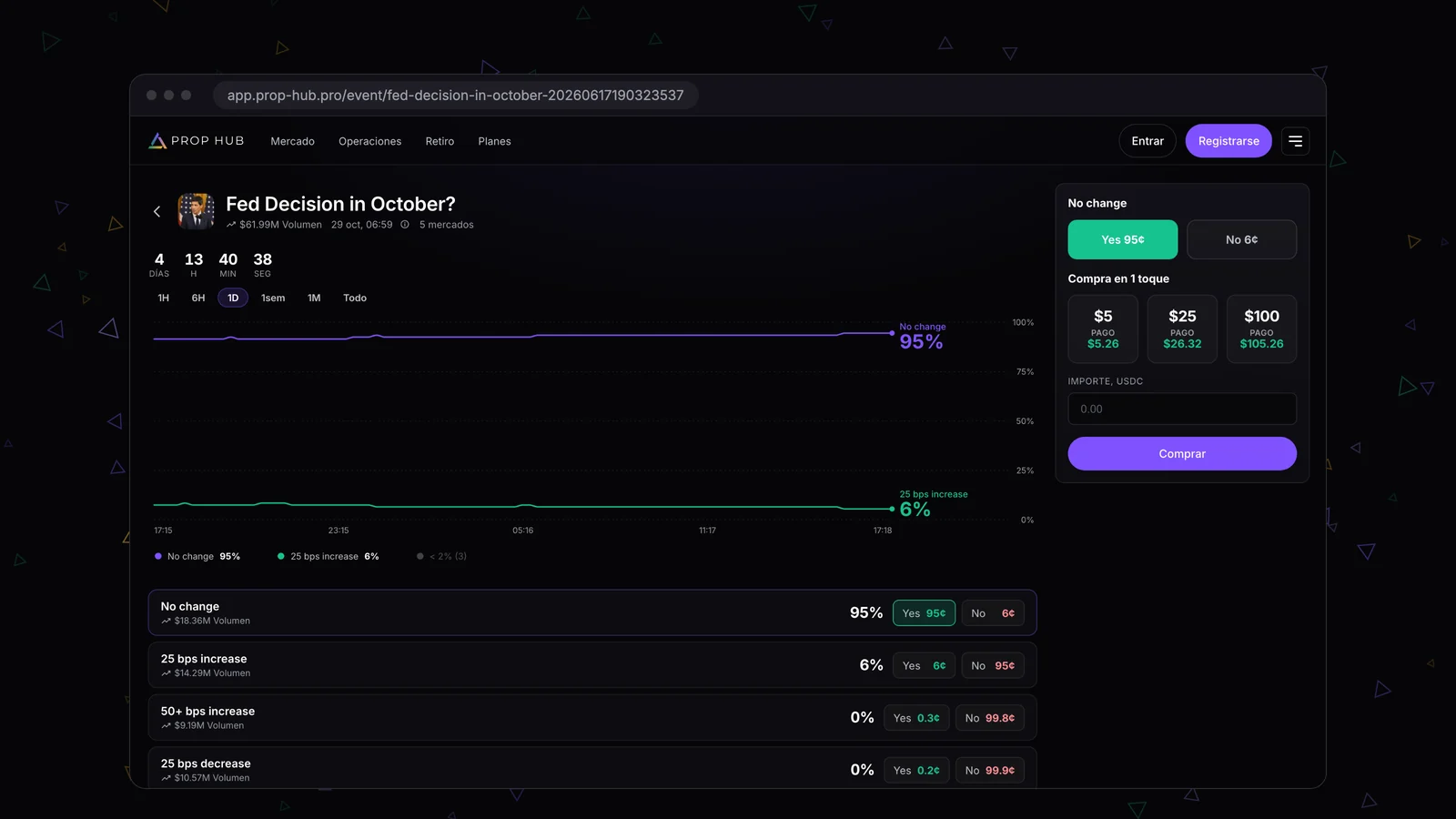Choose the $25 one-tap purchase

[x=1182, y=329]
